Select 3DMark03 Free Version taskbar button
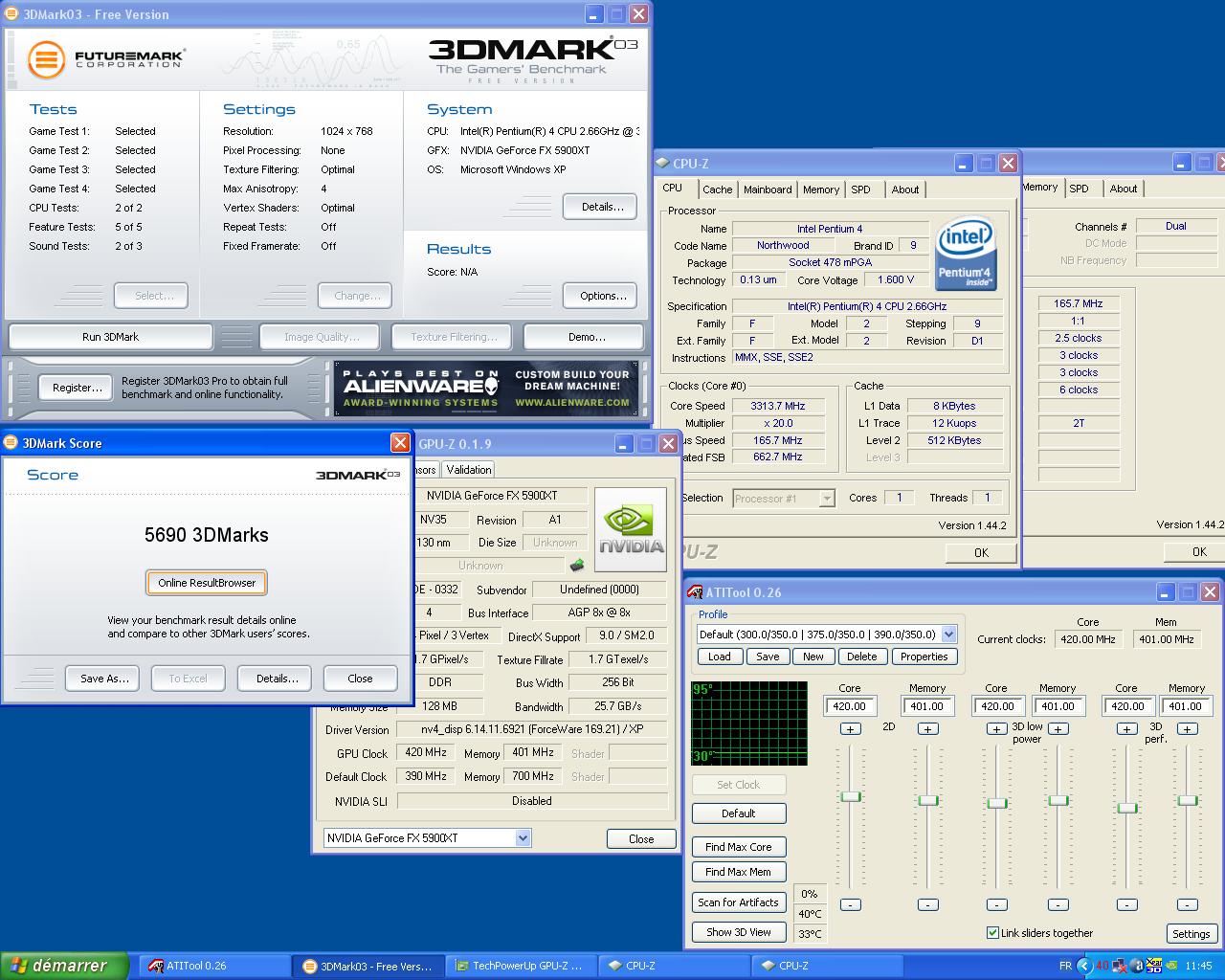 tap(367, 966)
